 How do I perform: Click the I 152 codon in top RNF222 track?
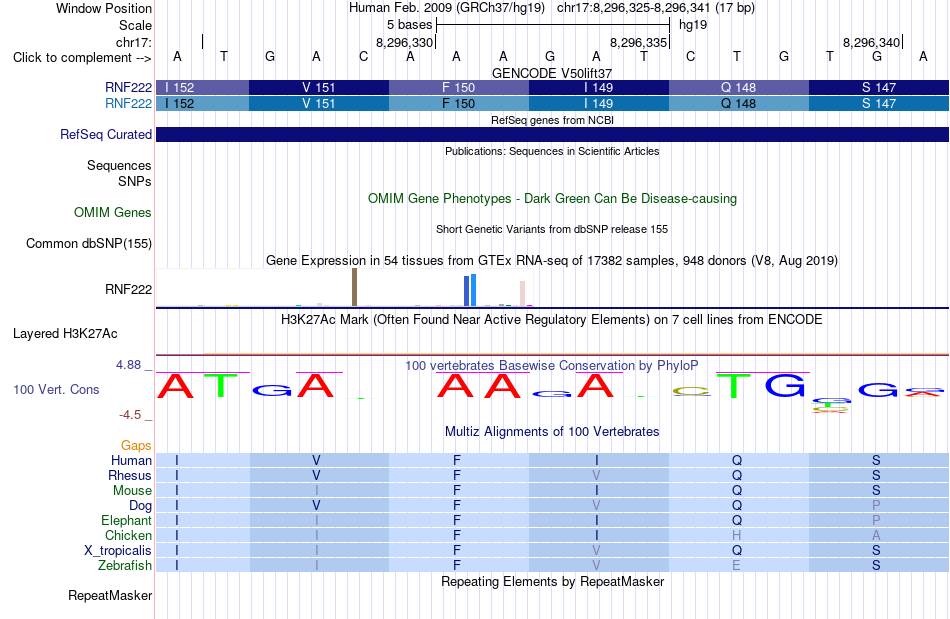click(x=202, y=87)
